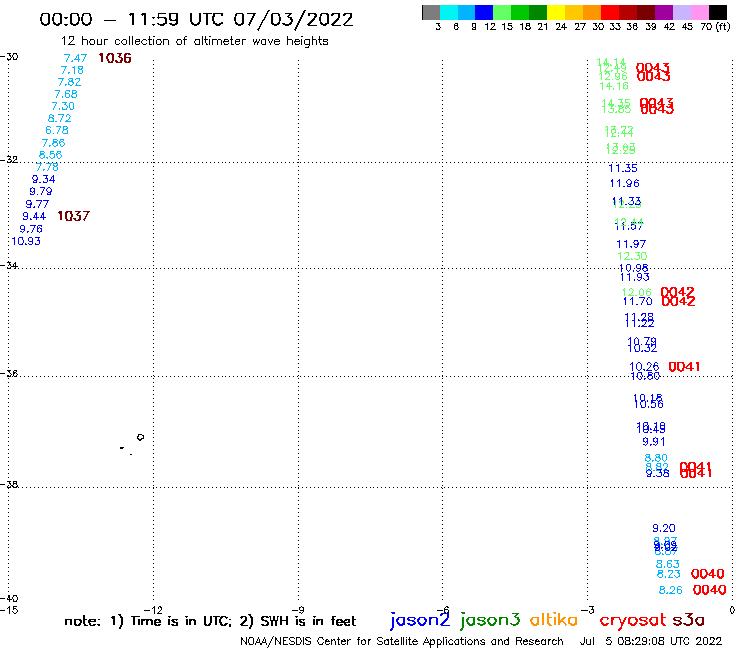
Task: Click the wave height 7.47
Action: (x=76, y=58)
